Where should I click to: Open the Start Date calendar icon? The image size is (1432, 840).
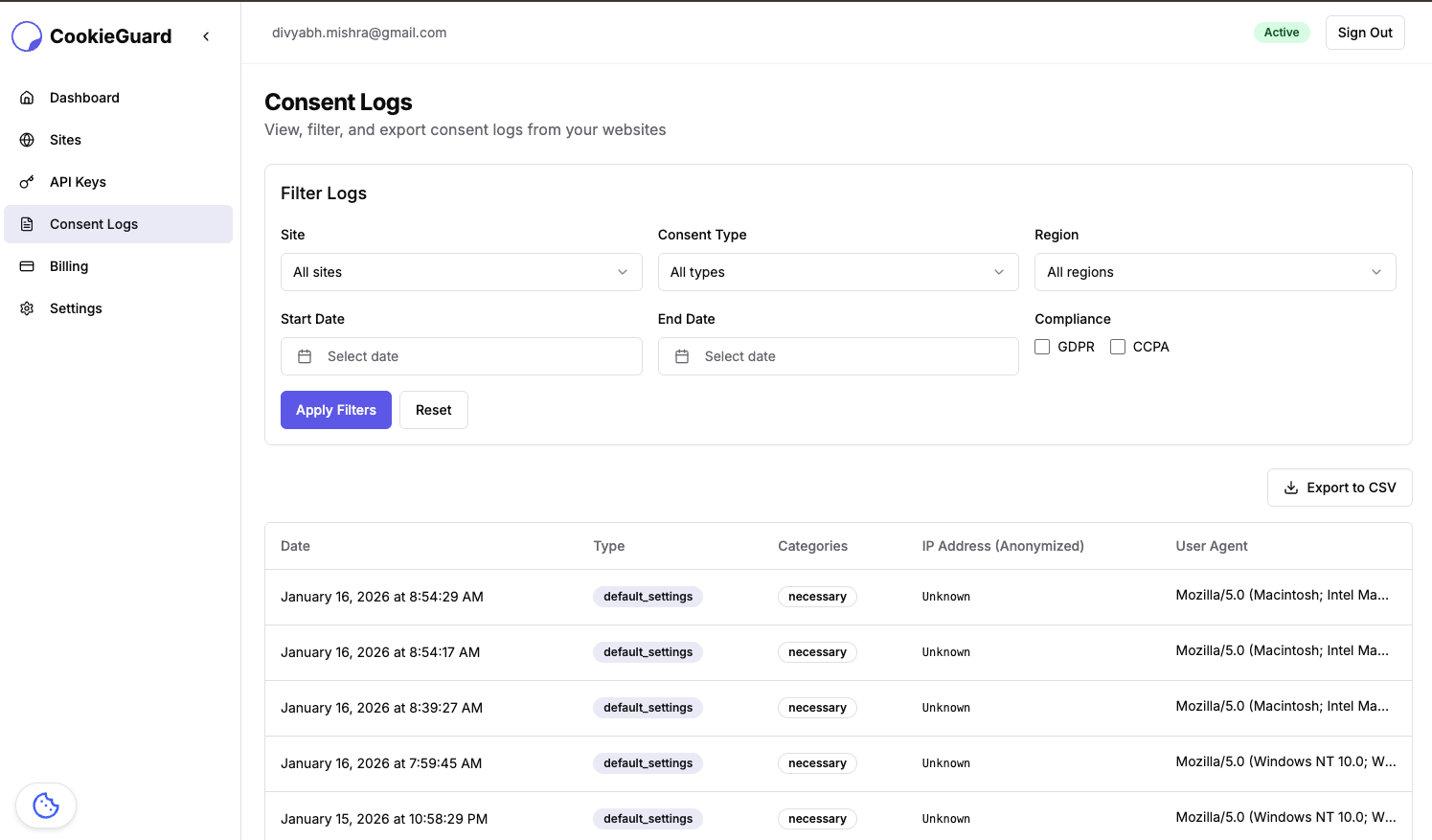click(305, 355)
